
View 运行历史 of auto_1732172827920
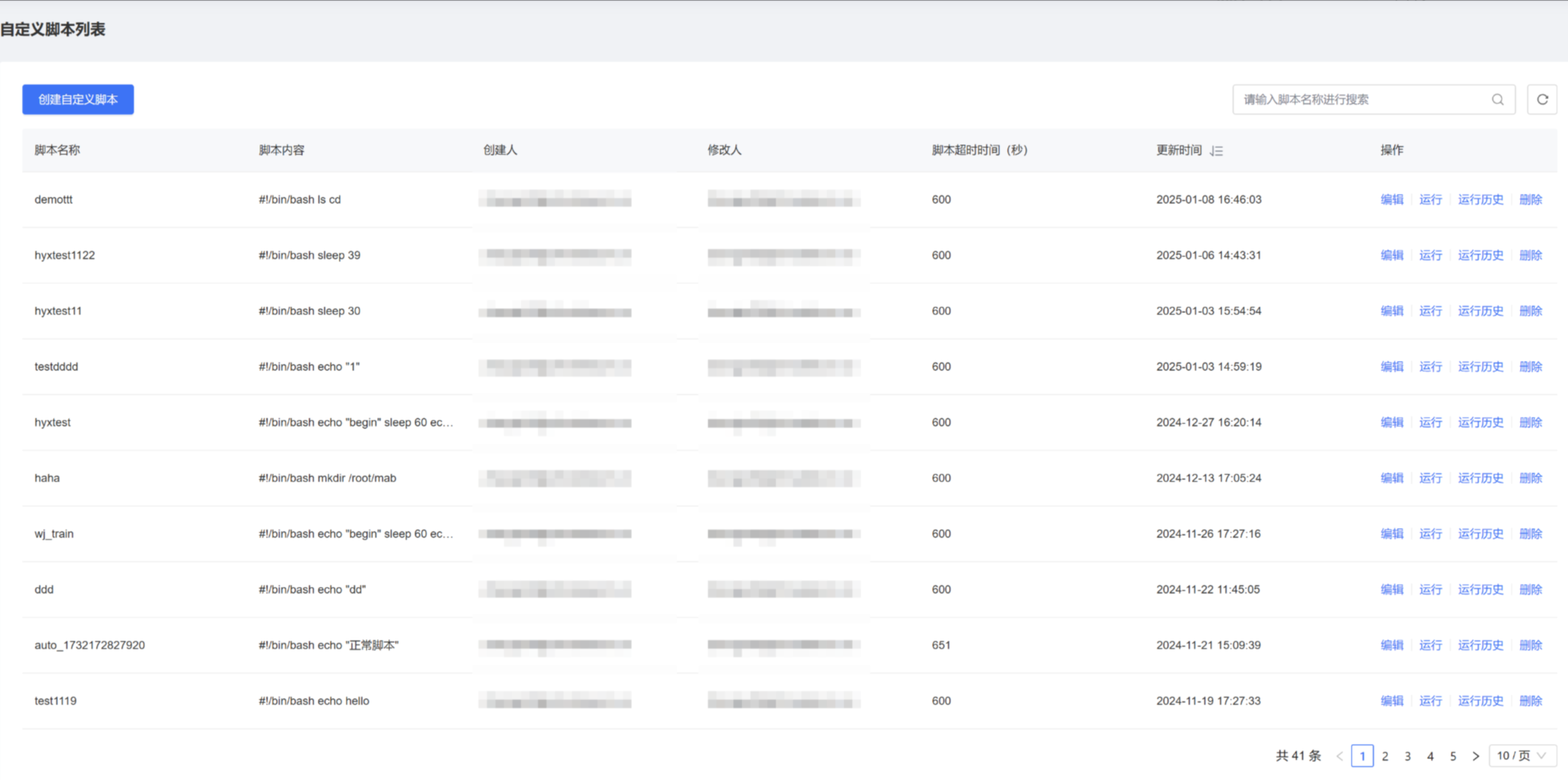[1480, 645]
